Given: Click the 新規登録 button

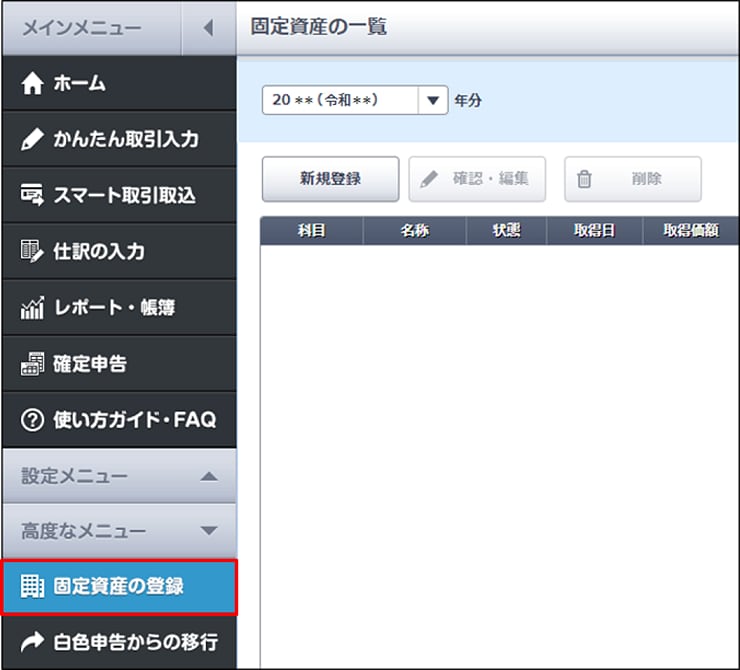Looking at the screenshot, I should tap(330, 179).
